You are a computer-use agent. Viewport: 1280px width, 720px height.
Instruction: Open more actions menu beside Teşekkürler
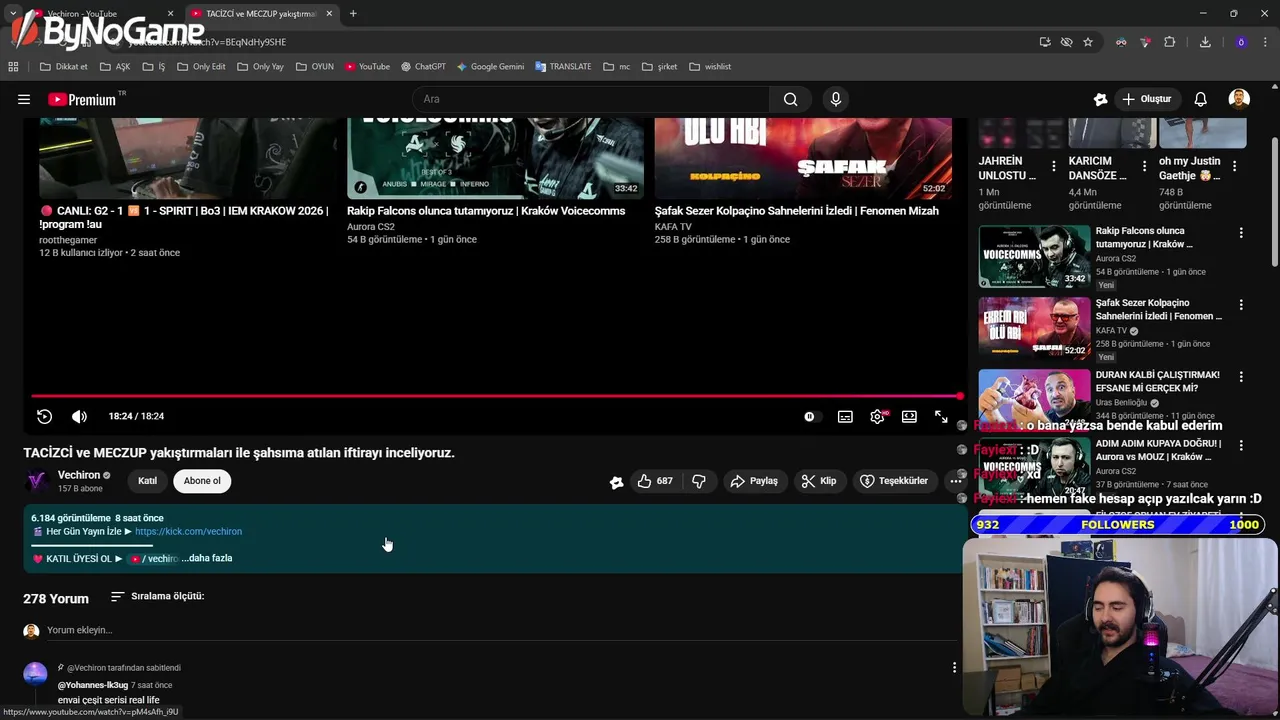click(955, 481)
